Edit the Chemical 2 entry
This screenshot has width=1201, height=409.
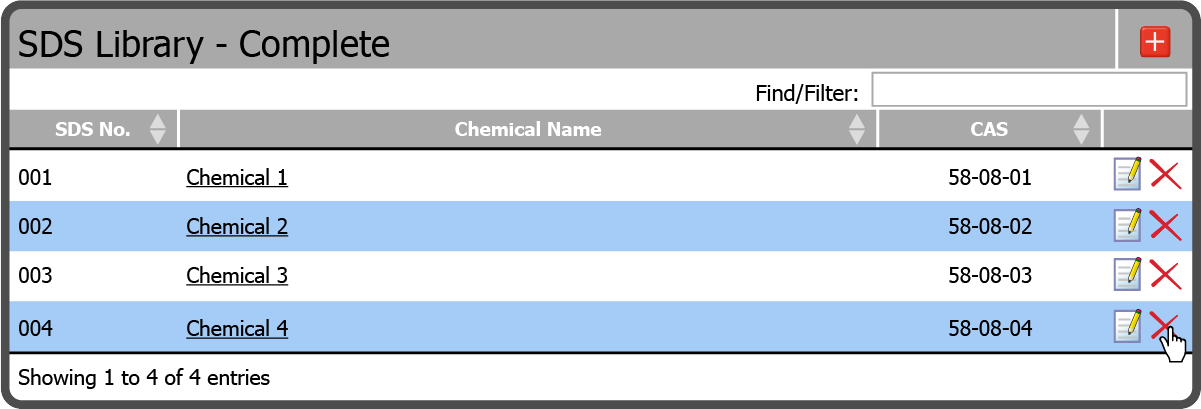[1128, 224]
